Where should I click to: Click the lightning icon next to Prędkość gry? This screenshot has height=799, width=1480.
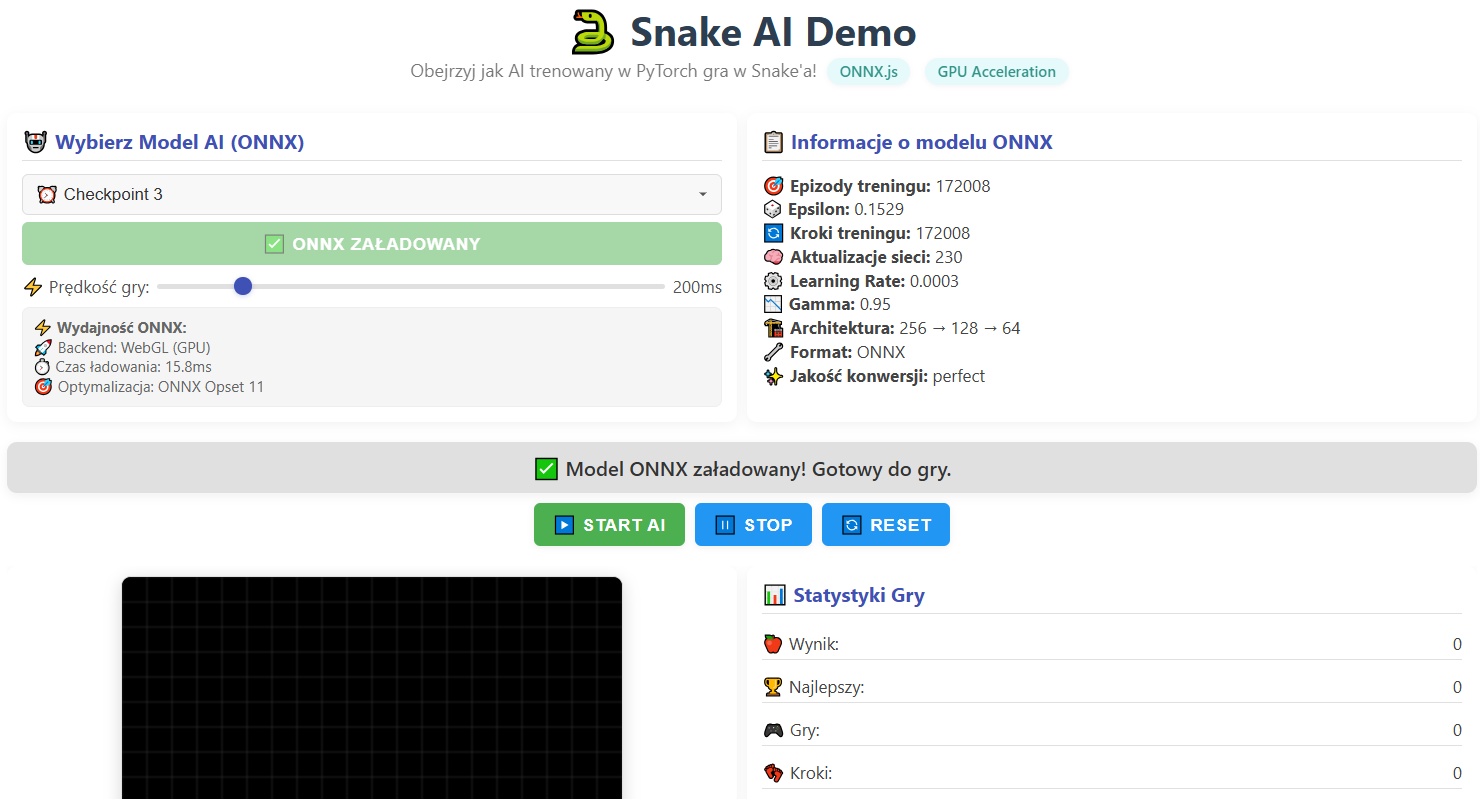tap(33, 288)
